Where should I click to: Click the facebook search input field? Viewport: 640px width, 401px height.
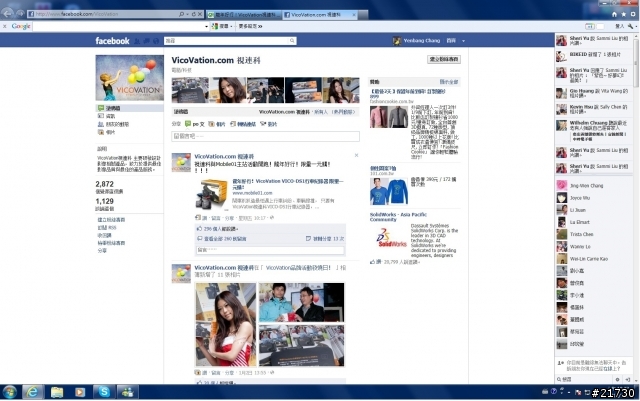227,41
